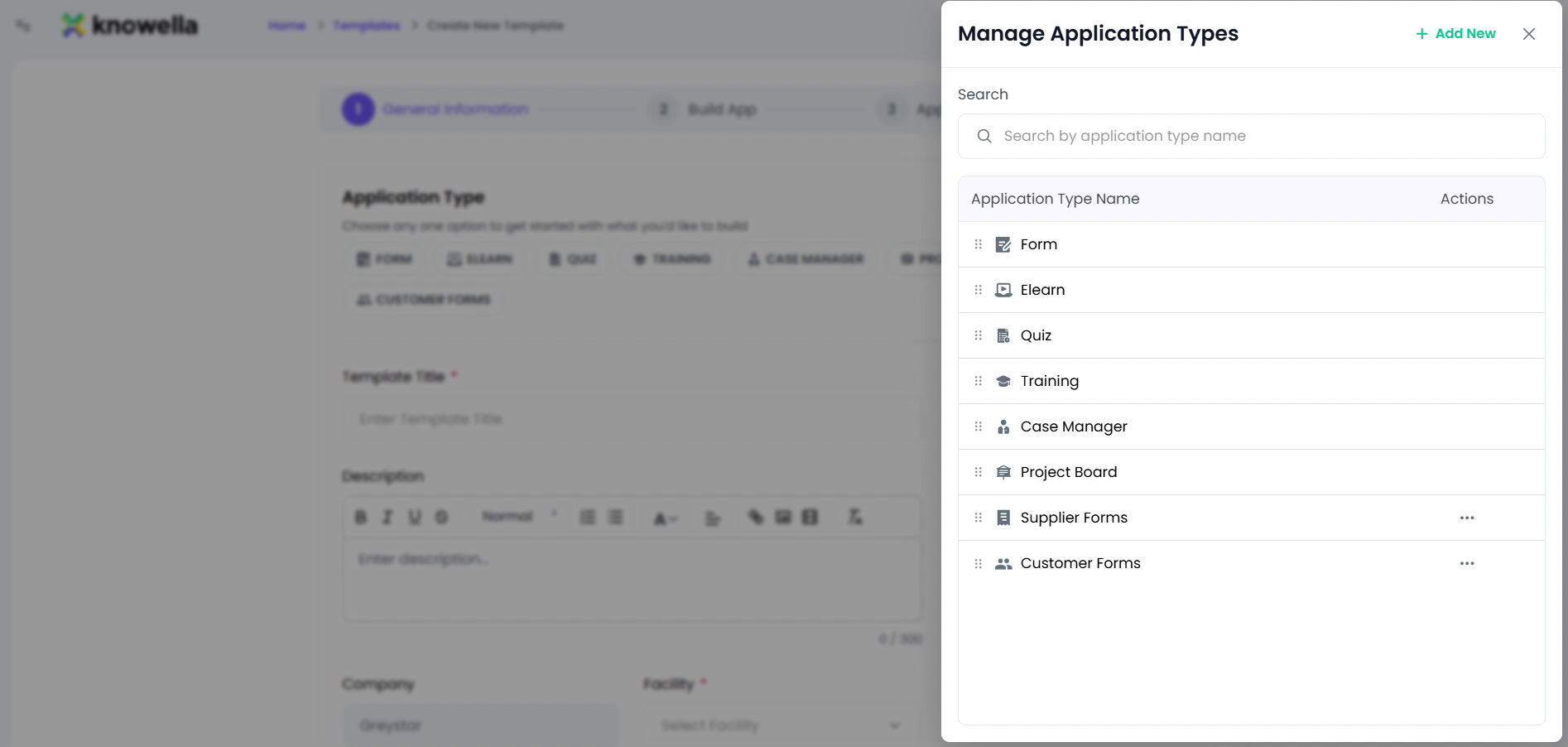1568x747 pixels.
Task: Click the Case Manager type icon
Action: [1003, 427]
